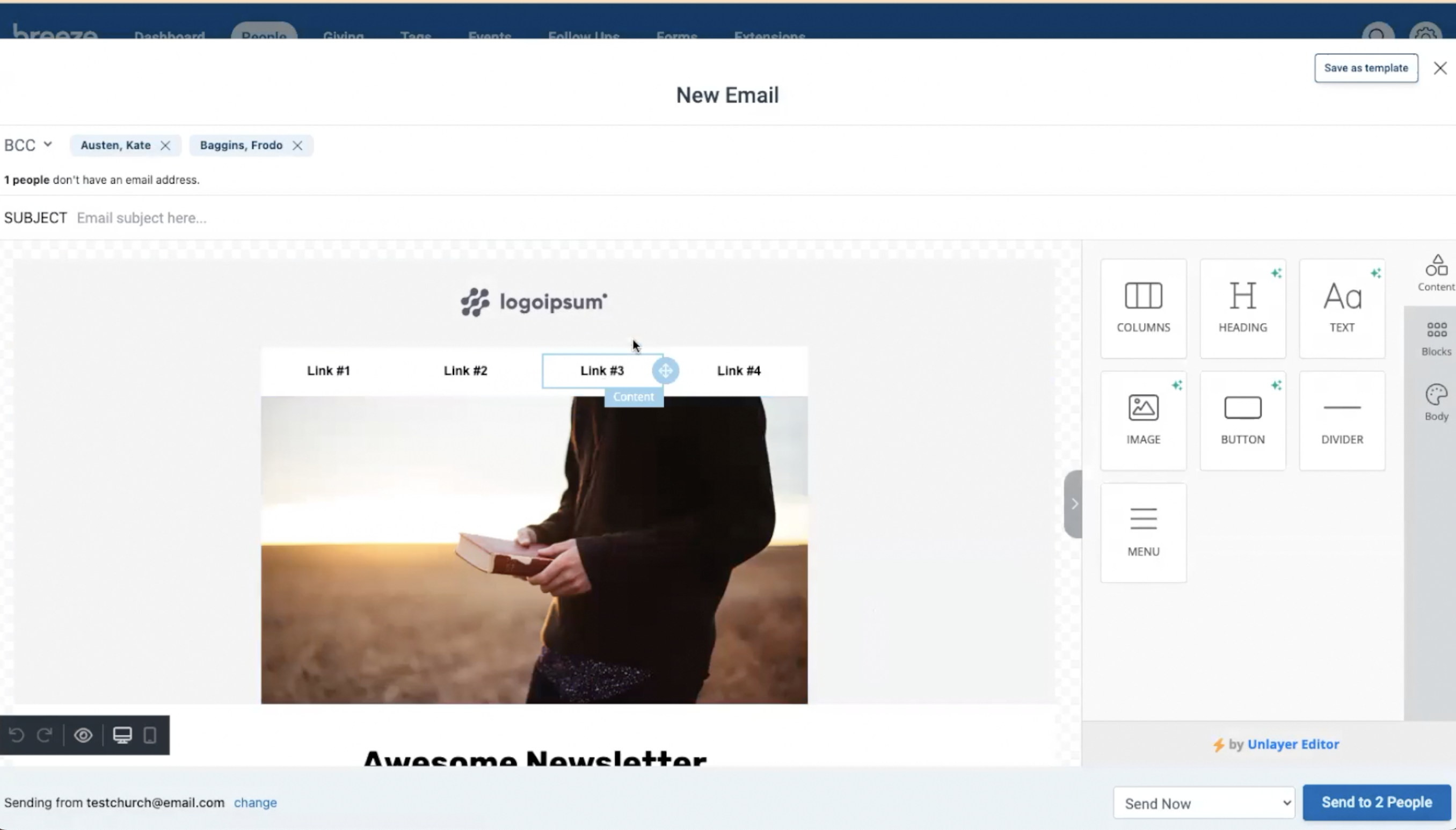
Task: Switch to desktop preview mode
Action: click(122, 735)
